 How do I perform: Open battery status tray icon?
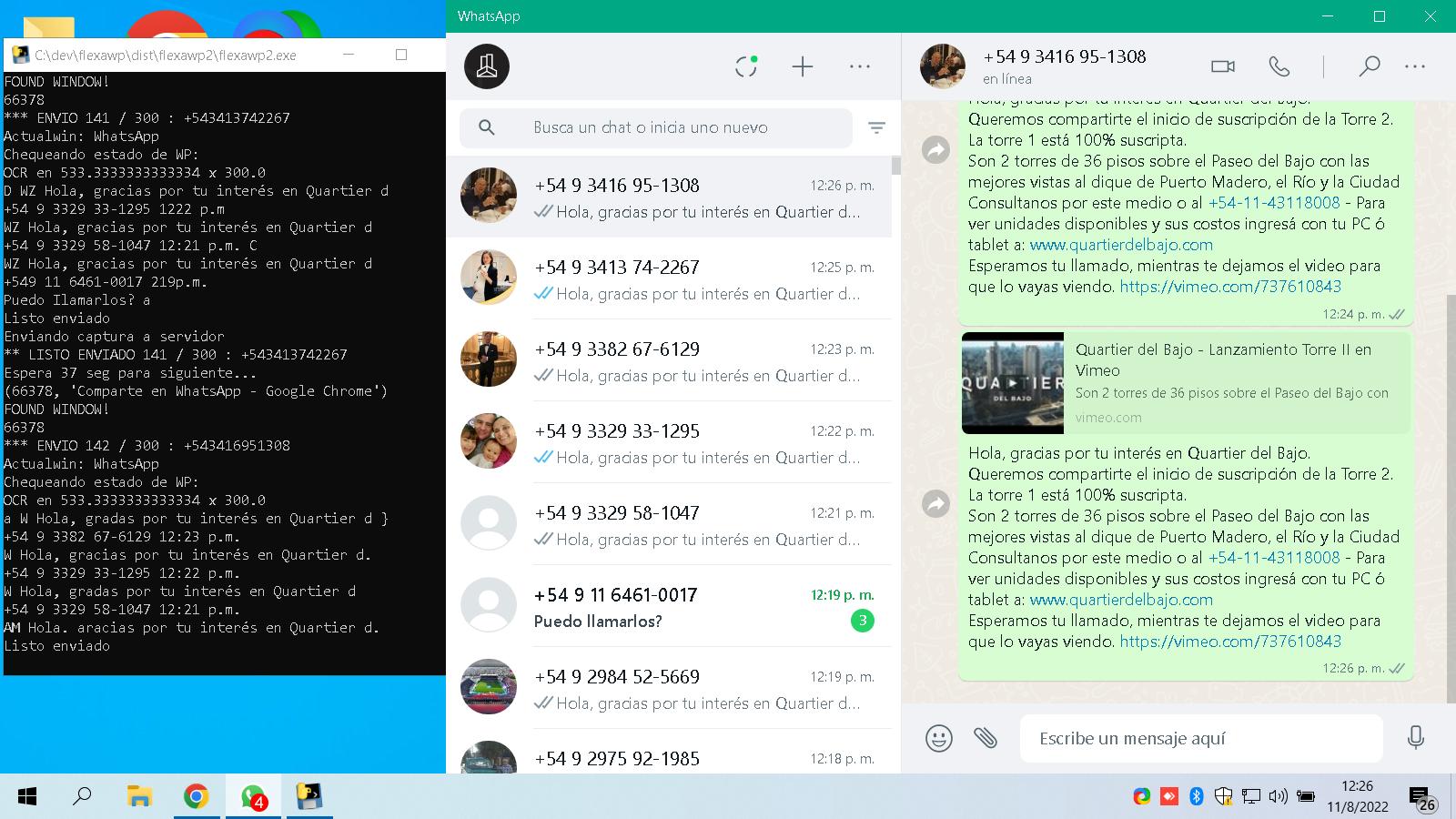point(1306,797)
